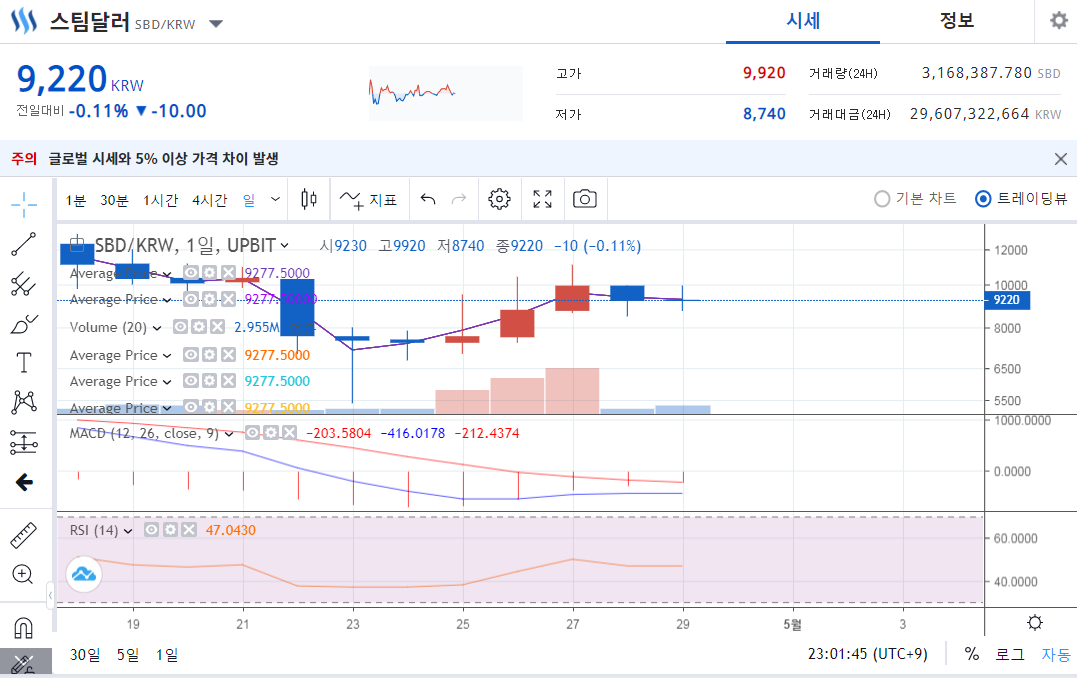Close the global price warning banner
Viewport: 1077px width, 678px height.
click(x=1061, y=159)
